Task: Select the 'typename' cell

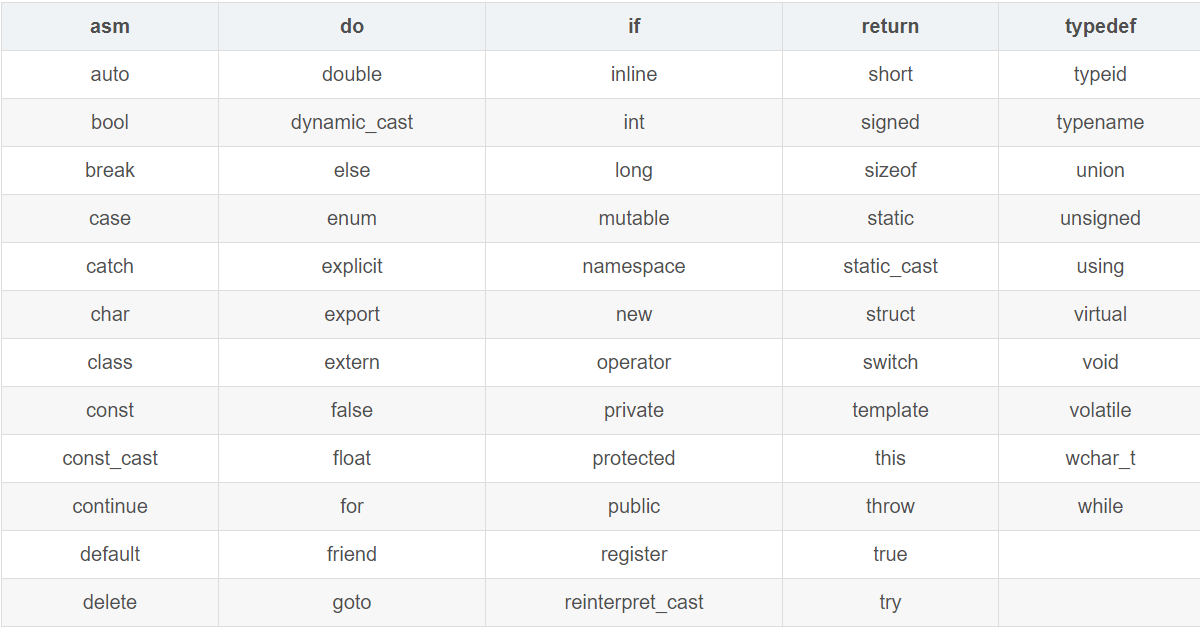Action: coord(1100,123)
